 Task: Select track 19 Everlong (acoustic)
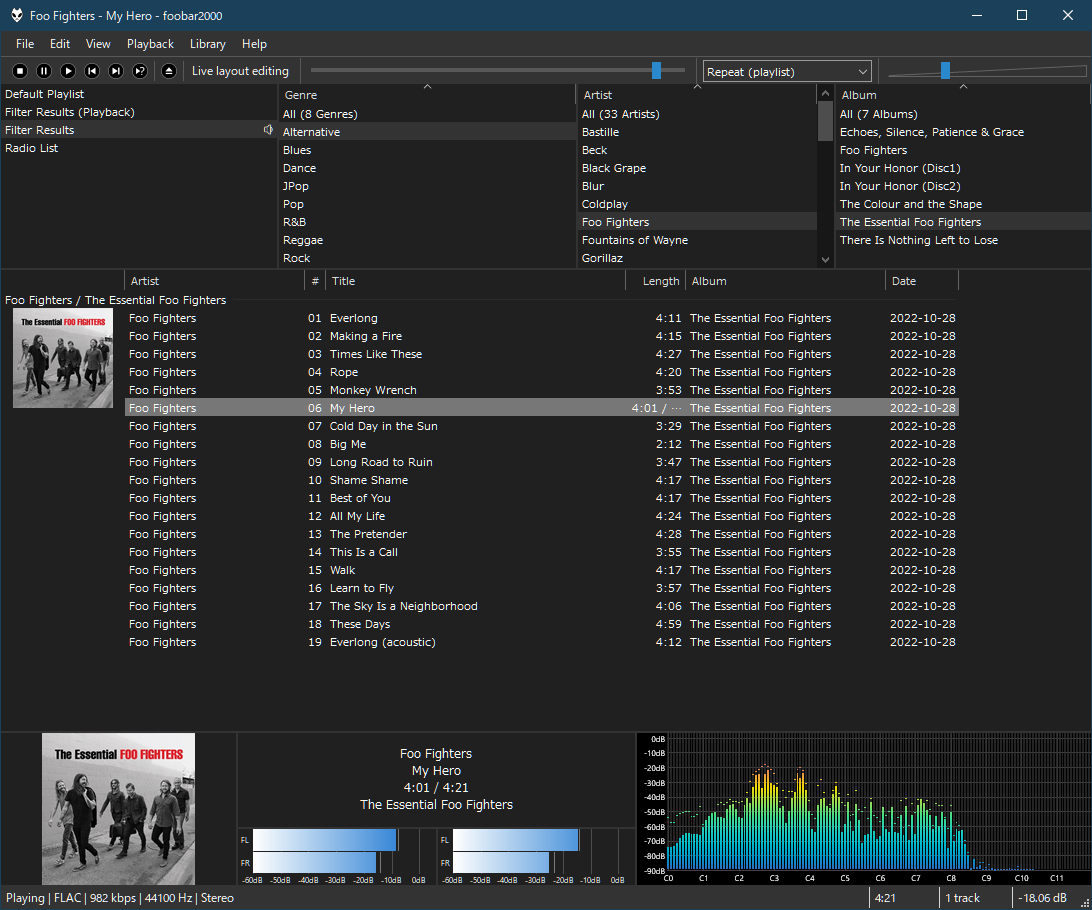tap(542, 643)
